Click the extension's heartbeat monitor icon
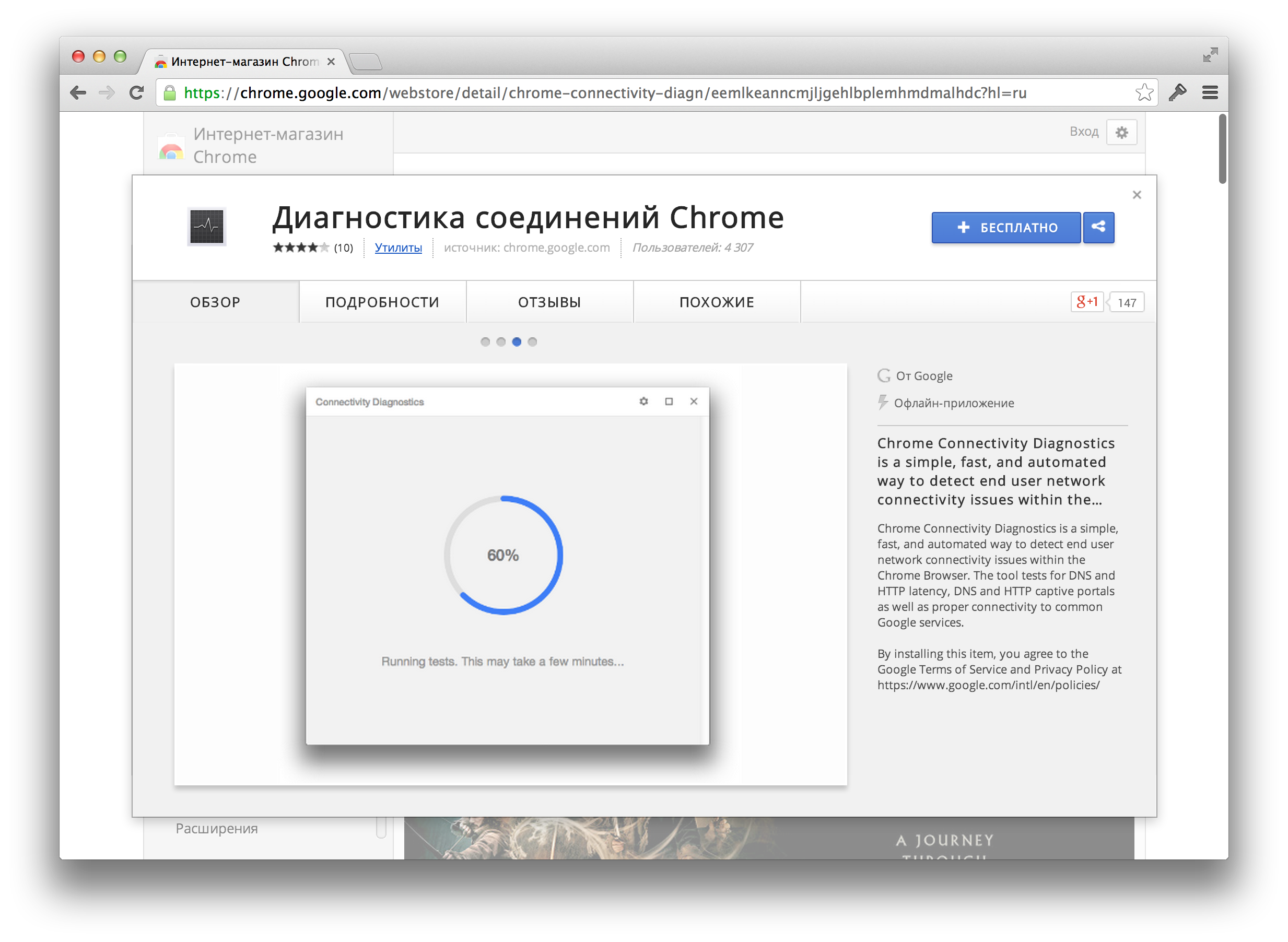This screenshot has width=1288, height=942. 206,227
